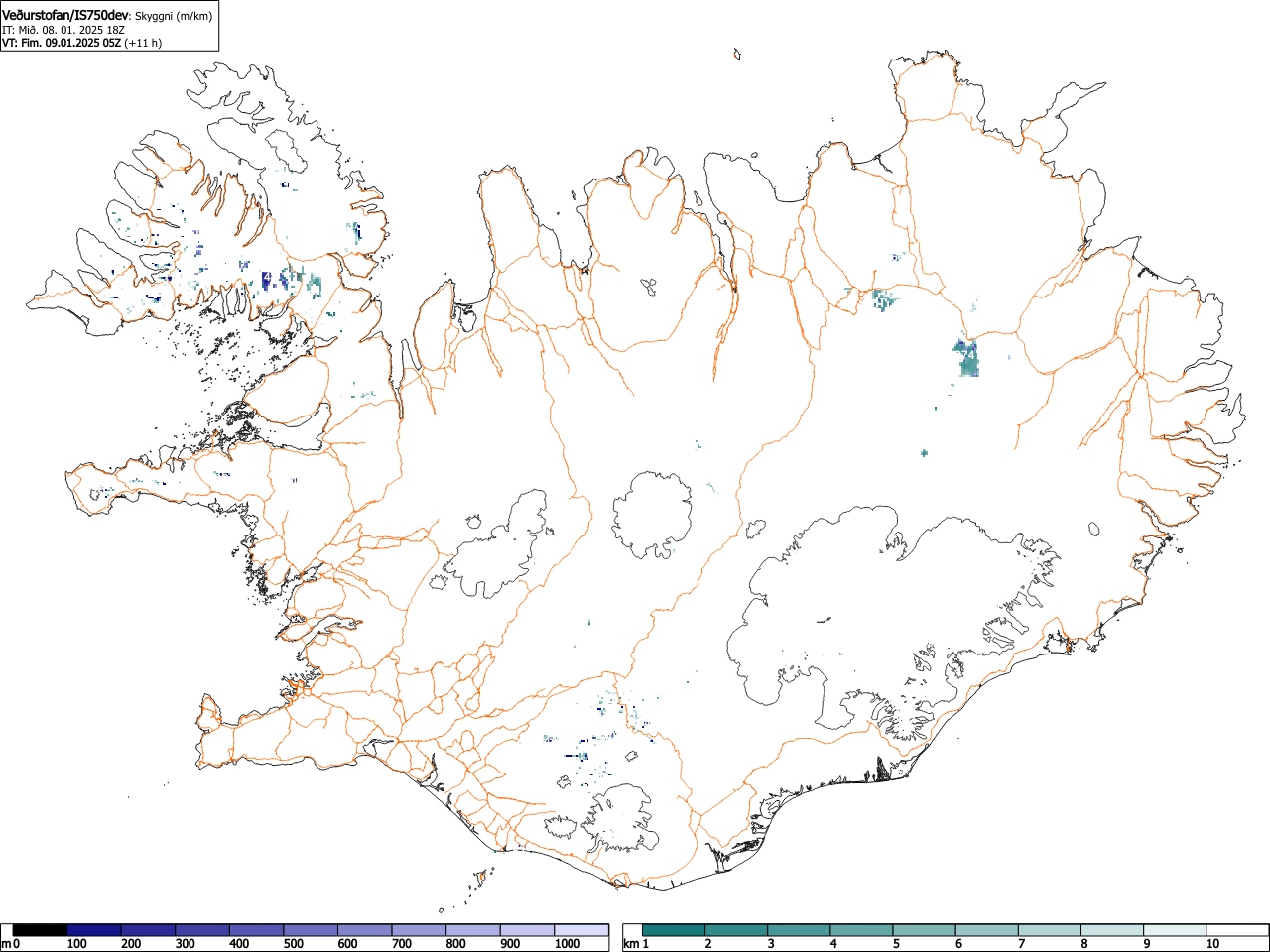
Task: Click the darkest teal 1–2 km swatch
Action: click(x=674, y=930)
